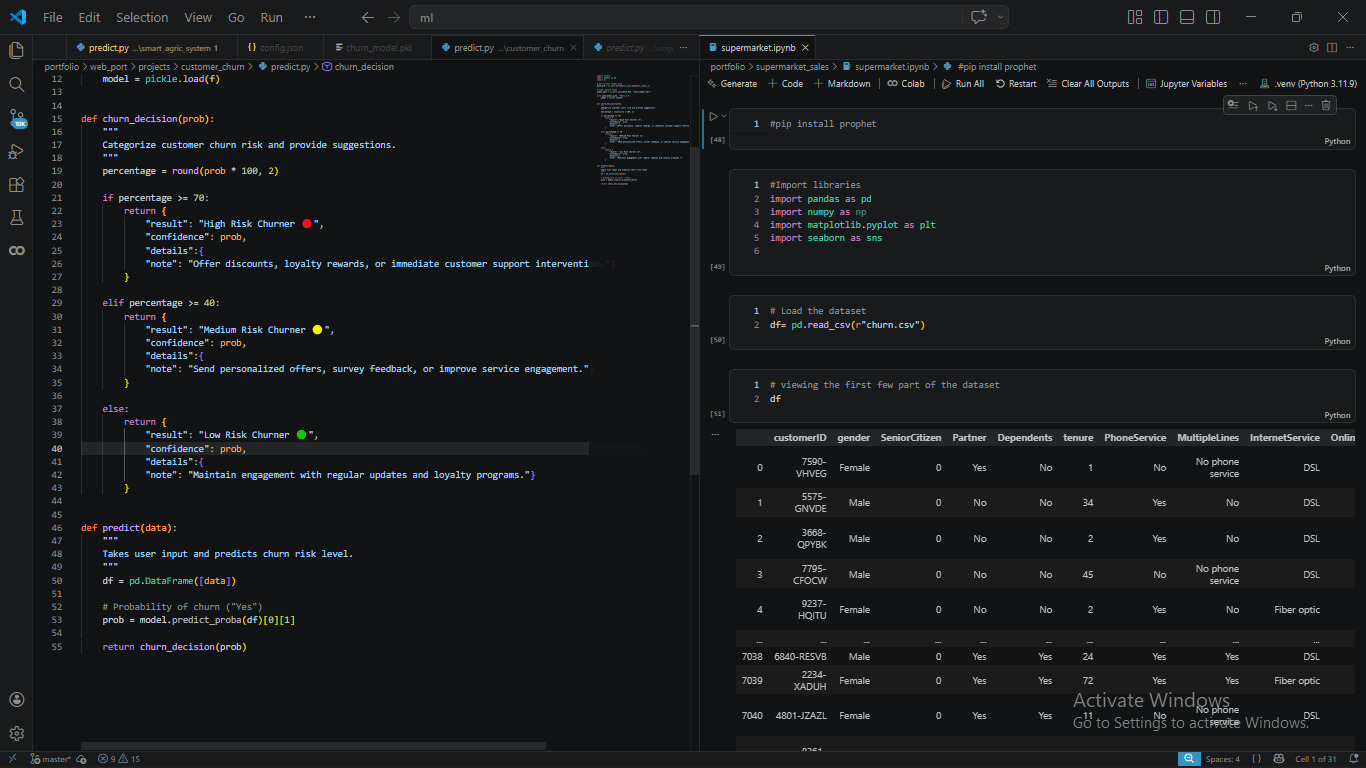Click the command center search box

[685, 17]
